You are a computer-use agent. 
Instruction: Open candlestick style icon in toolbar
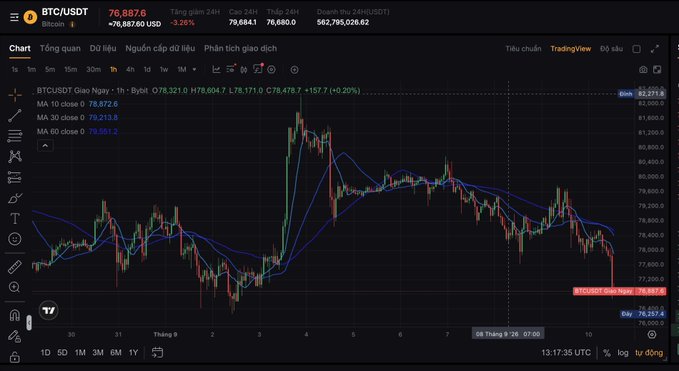(x=244, y=69)
